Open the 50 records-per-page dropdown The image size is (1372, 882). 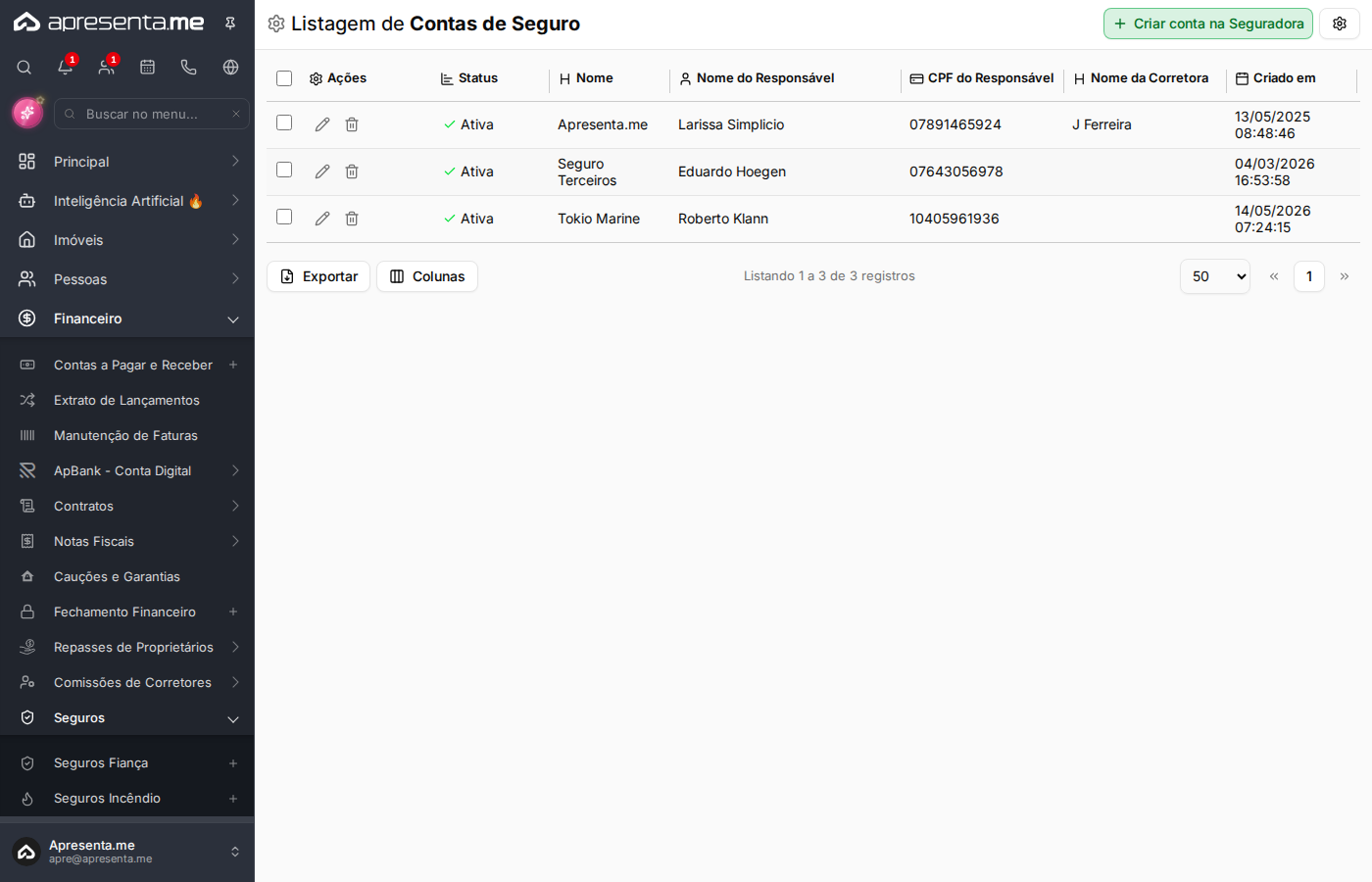pyautogui.click(x=1215, y=276)
